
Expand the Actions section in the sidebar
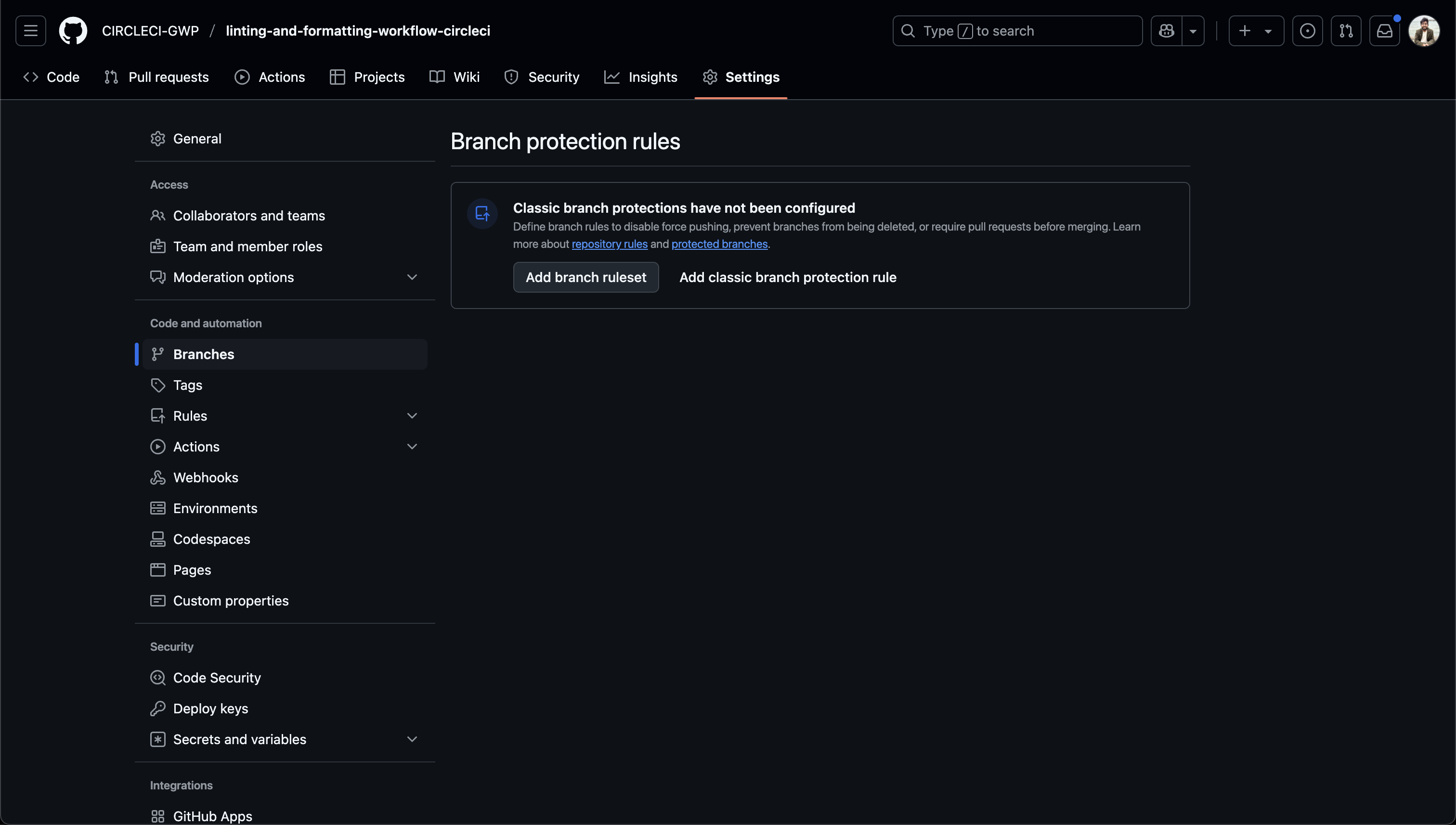(x=412, y=447)
